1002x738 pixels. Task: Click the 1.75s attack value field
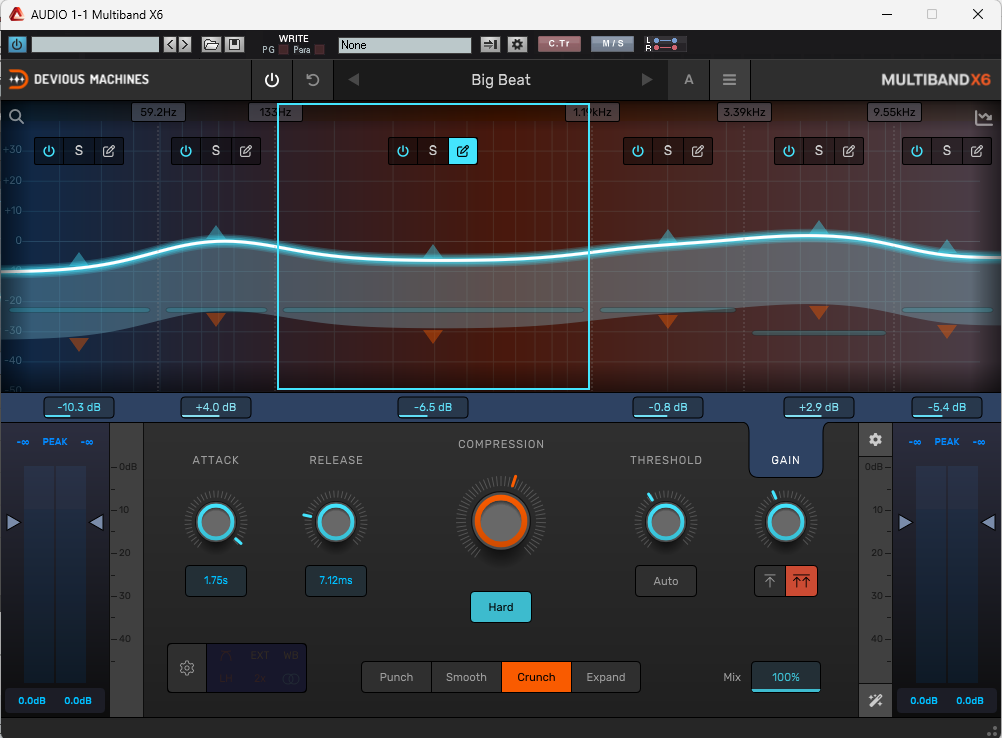(x=216, y=581)
